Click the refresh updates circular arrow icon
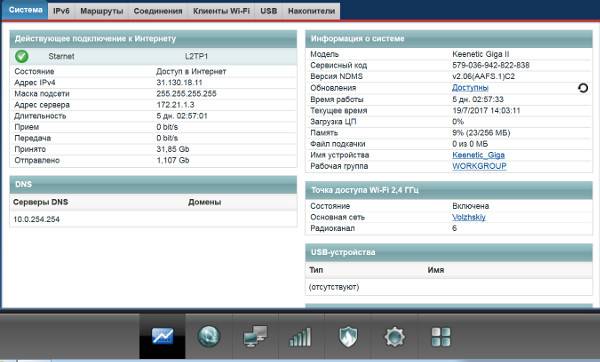 (x=583, y=88)
